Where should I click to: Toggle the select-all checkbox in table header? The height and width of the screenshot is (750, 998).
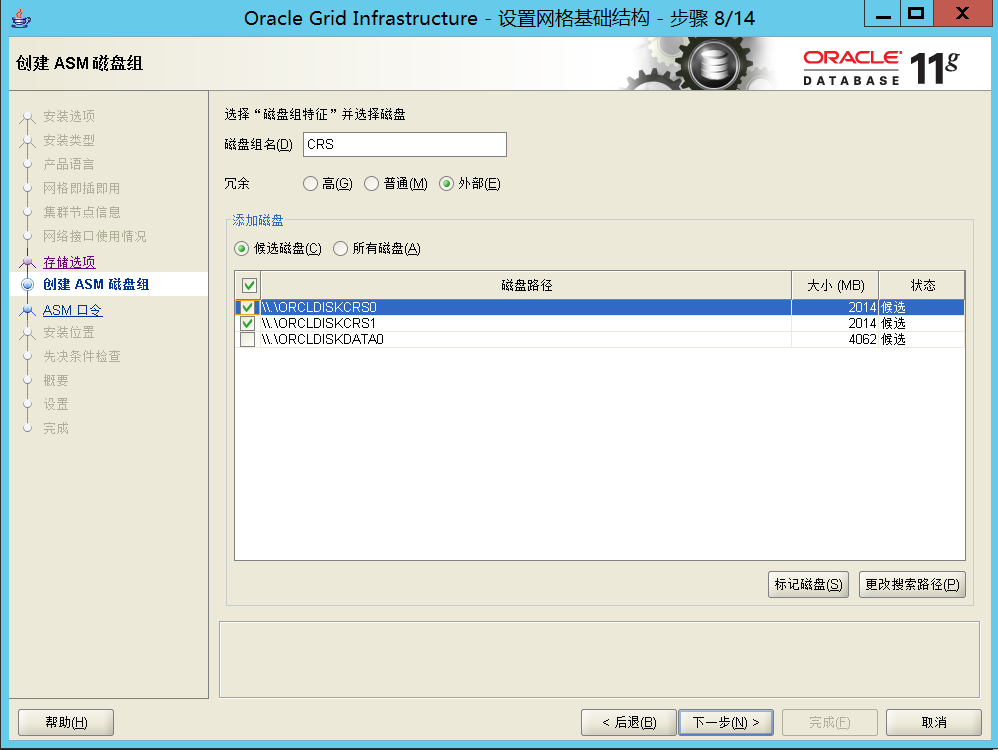249,285
